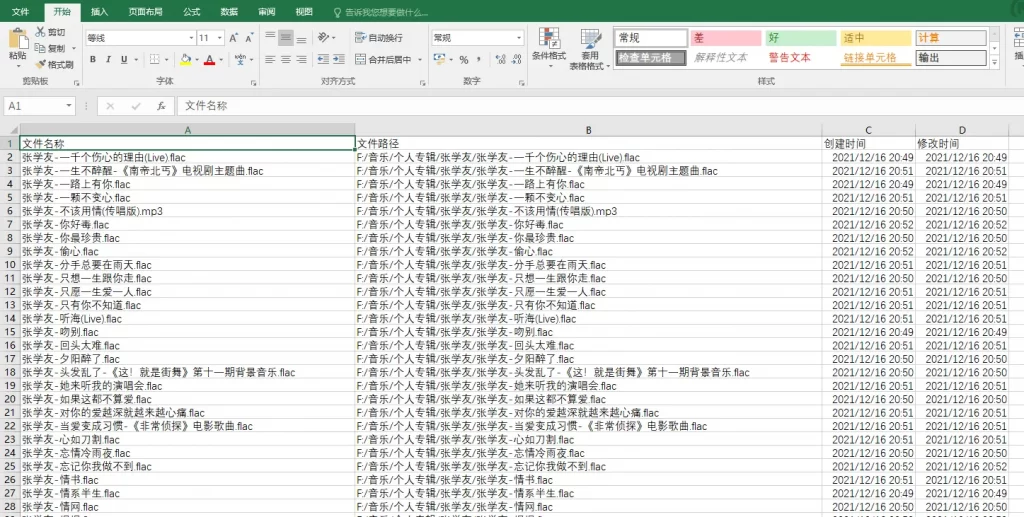Open Conditional Formatting (条件格式)
The height and width of the screenshot is (517, 1024).
point(549,46)
